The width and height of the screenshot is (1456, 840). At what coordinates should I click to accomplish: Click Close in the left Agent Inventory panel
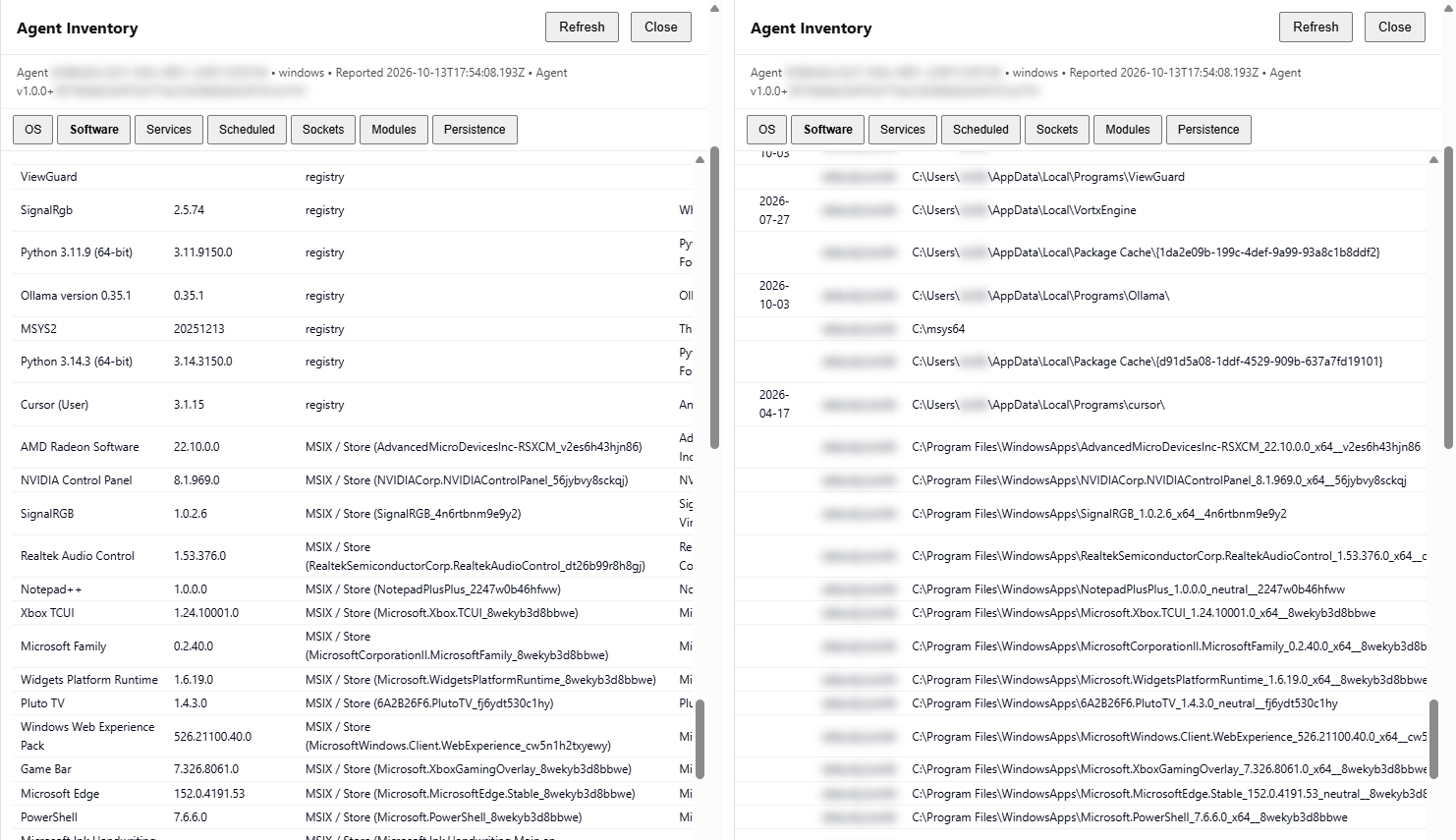tap(660, 28)
